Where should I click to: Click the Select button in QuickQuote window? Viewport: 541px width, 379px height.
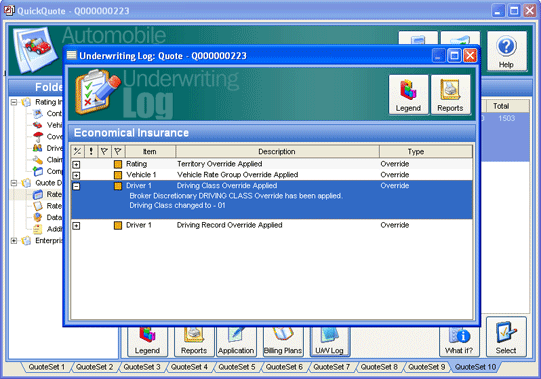click(x=506, y=337)
